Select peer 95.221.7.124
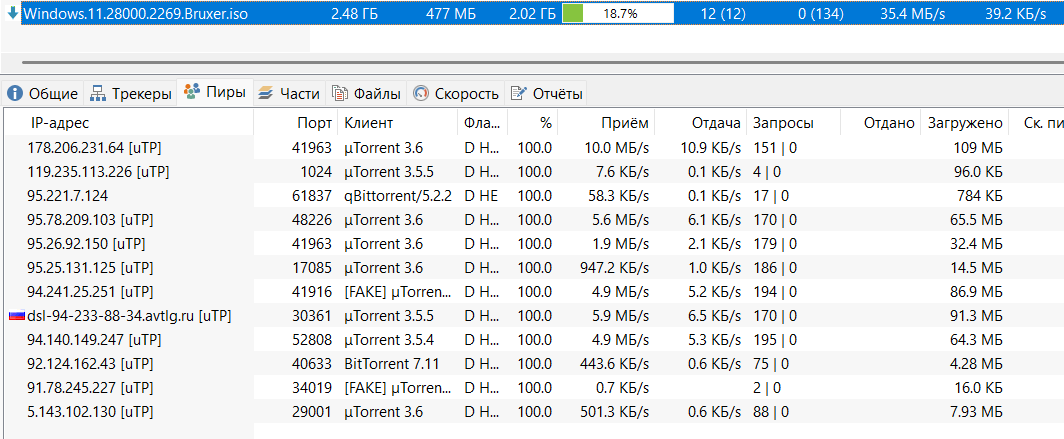Viewport: 1064px width, 439px height. 68,196
